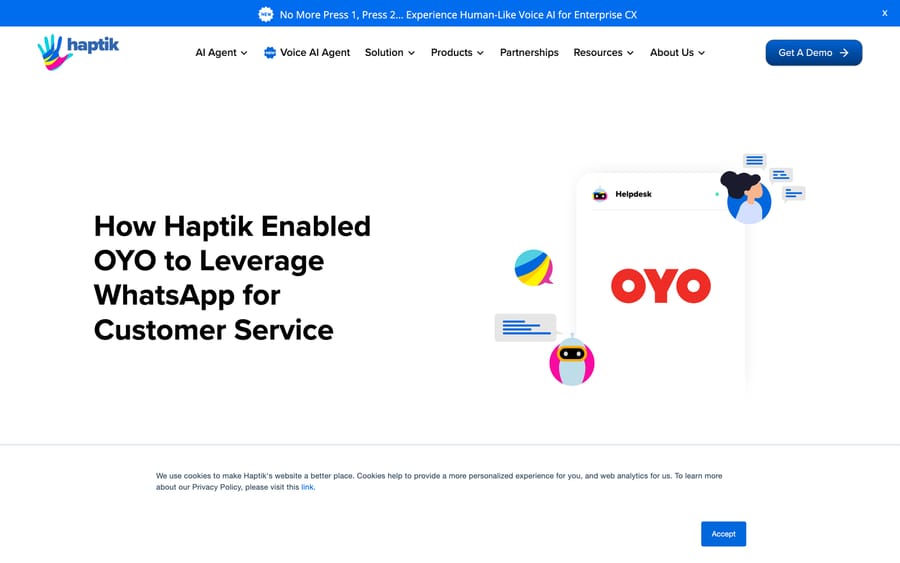Click the Haptik hand logo

coord(78,52)
